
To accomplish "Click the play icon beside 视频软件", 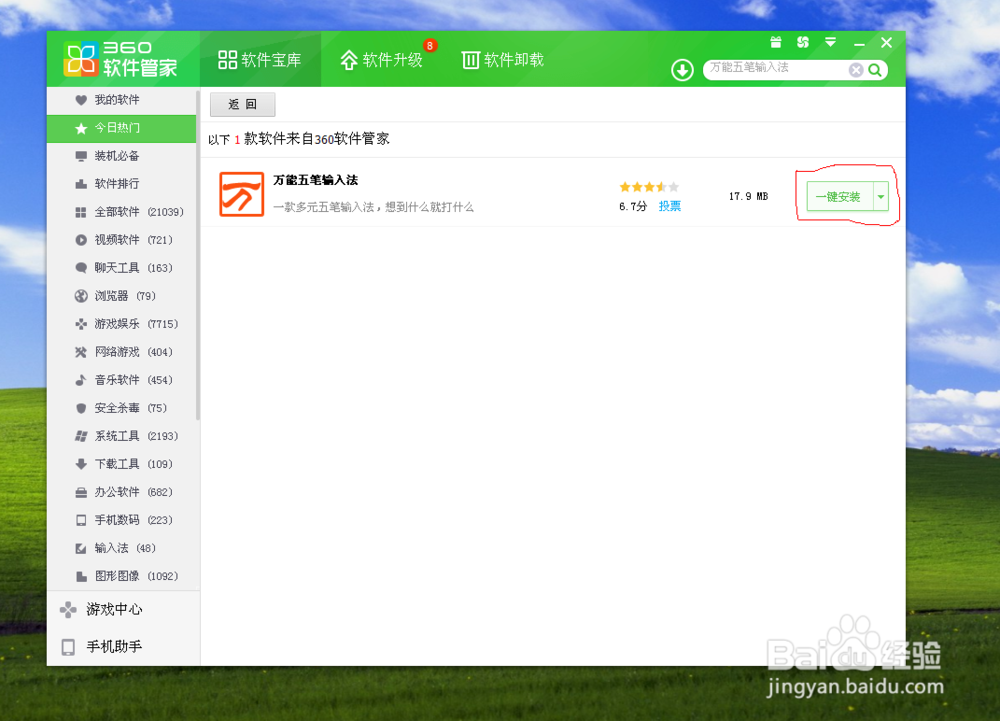I will tap(81, 240).
